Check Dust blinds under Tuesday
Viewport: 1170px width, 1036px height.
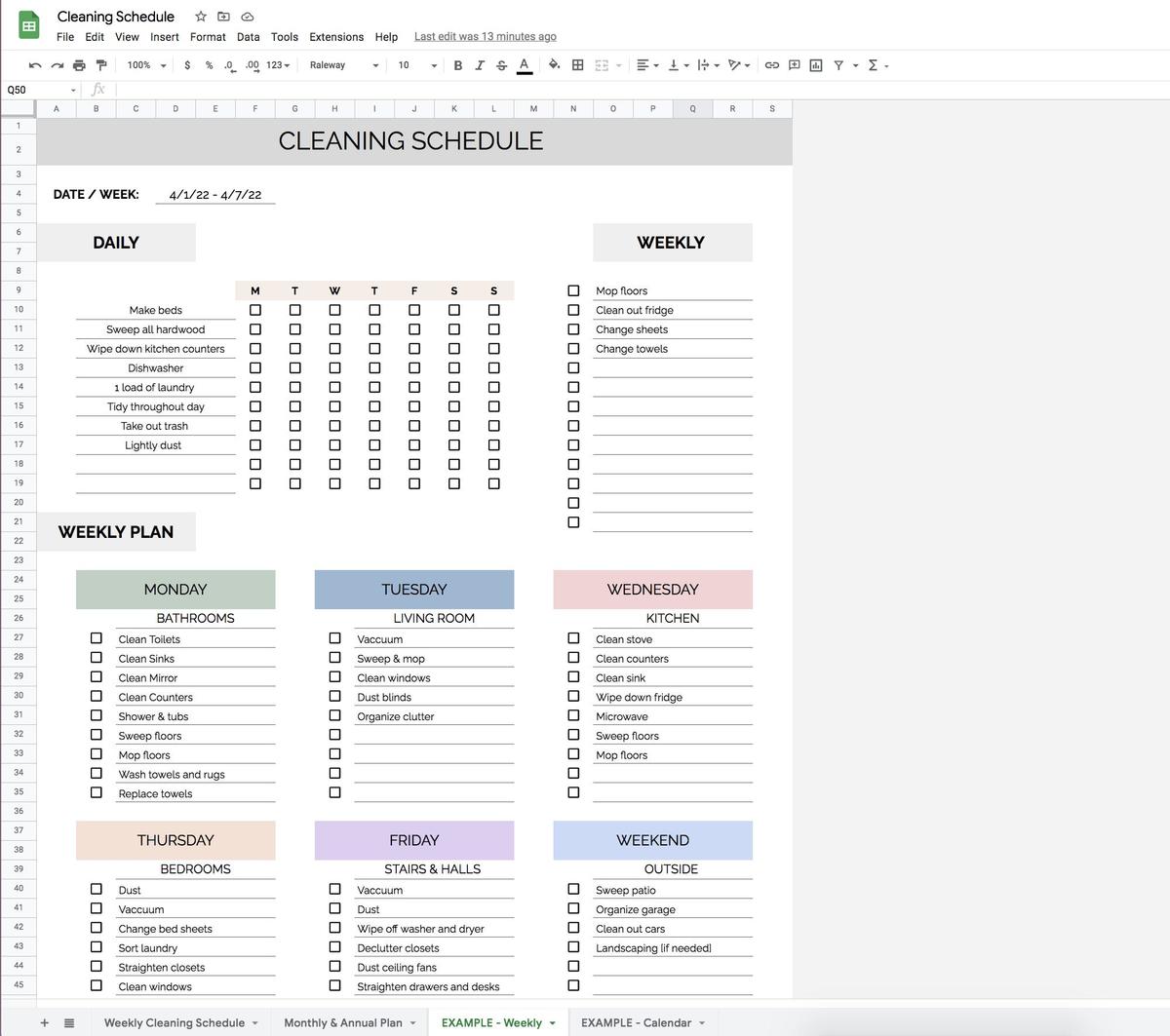tap(334, 696)
